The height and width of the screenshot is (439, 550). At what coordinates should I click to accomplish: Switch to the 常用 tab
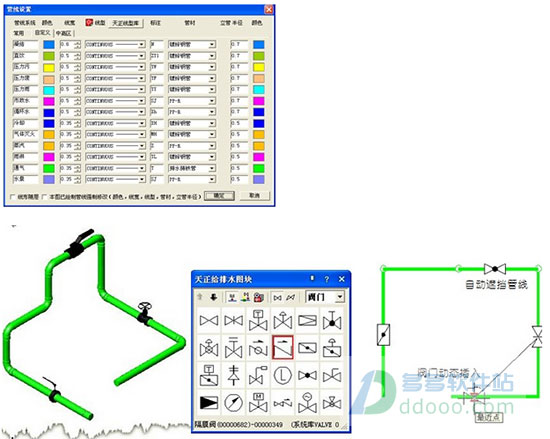tap(19, 33)
